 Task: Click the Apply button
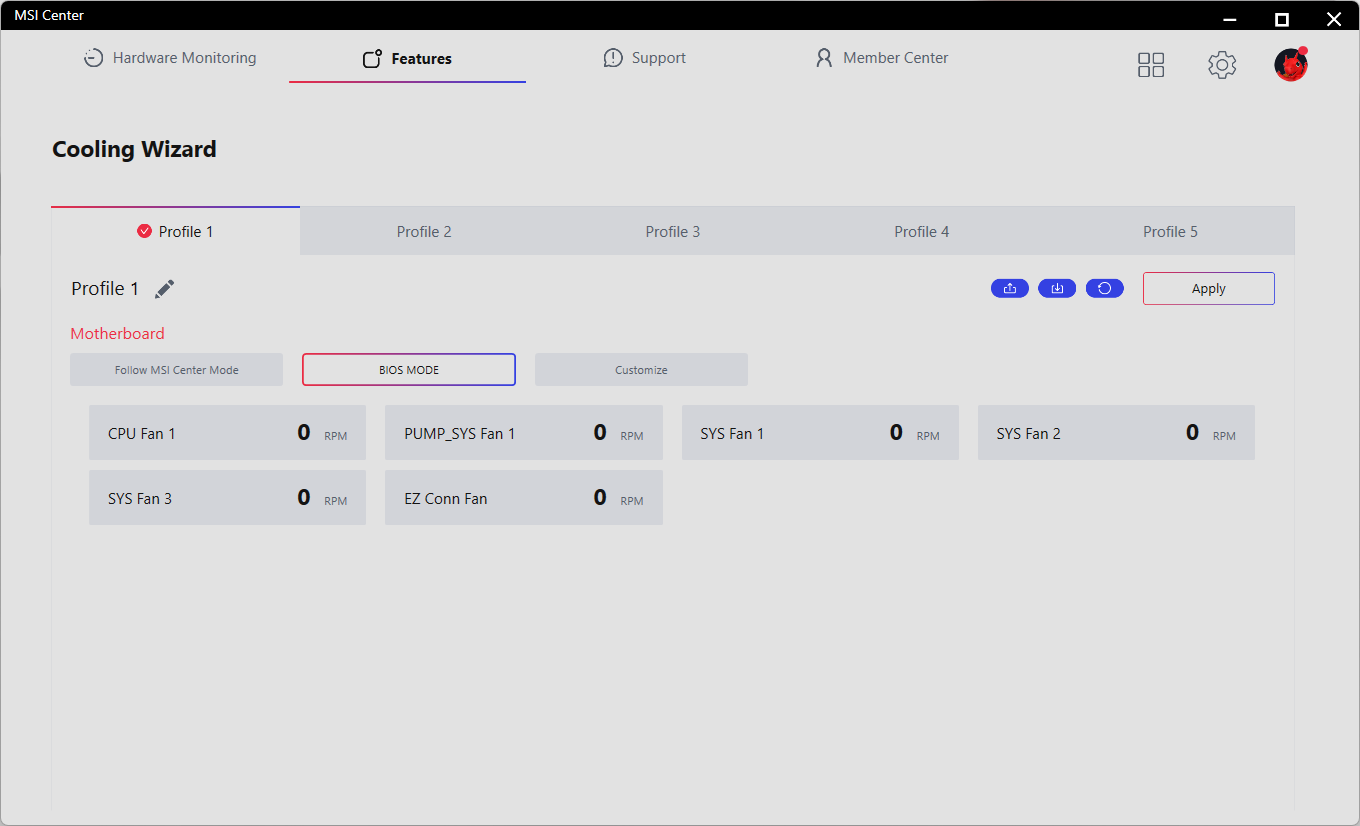1209,288
